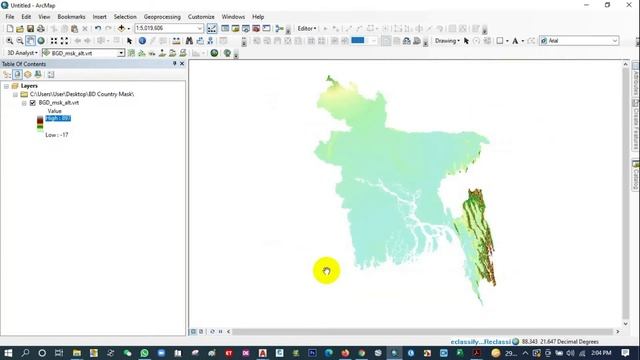Image resolution: width=640 pixels, height=360 pixels.
Task: Open the File menu
Action: click(x=10, y=17)
